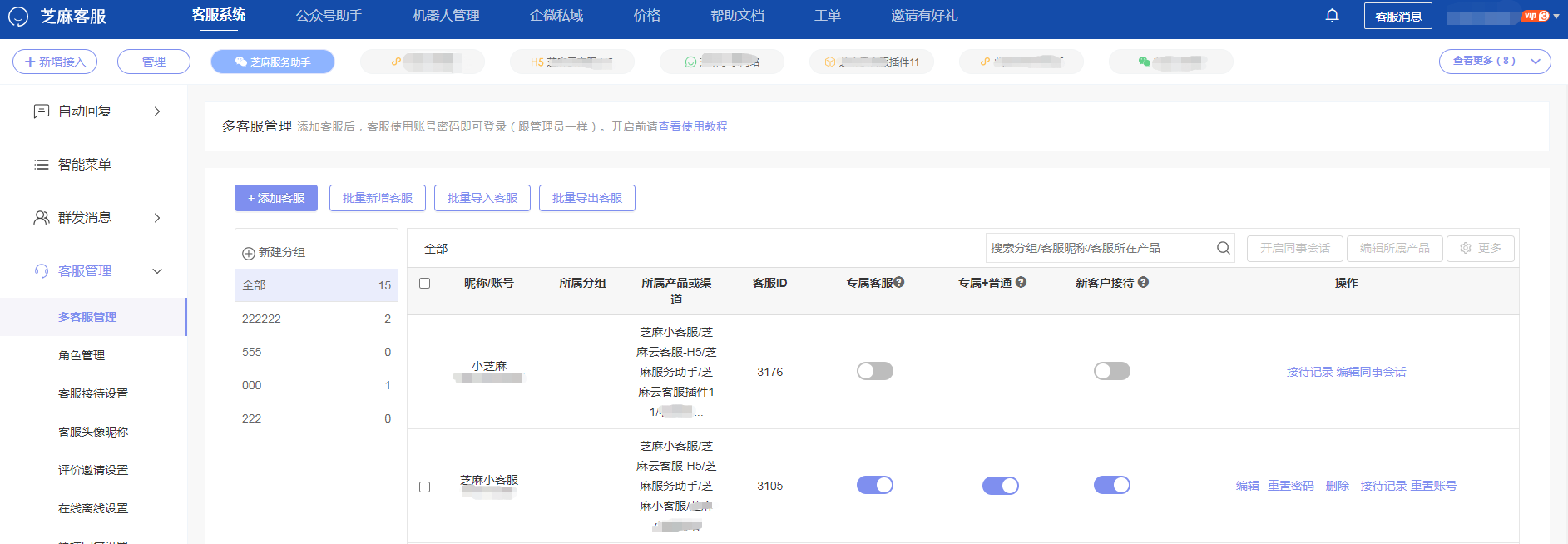Click the 群发消息 people icon
The height and width of the screenshot is (544, 1568).
coord(41,218)
